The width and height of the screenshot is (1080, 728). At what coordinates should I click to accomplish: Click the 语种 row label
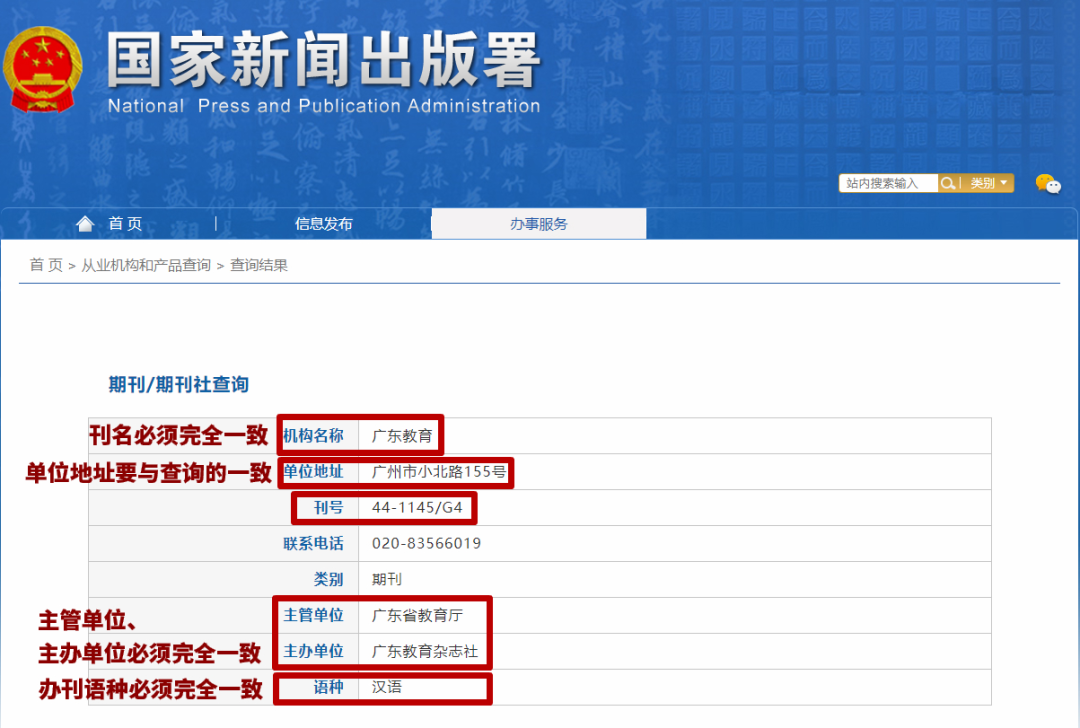[329, 687]
